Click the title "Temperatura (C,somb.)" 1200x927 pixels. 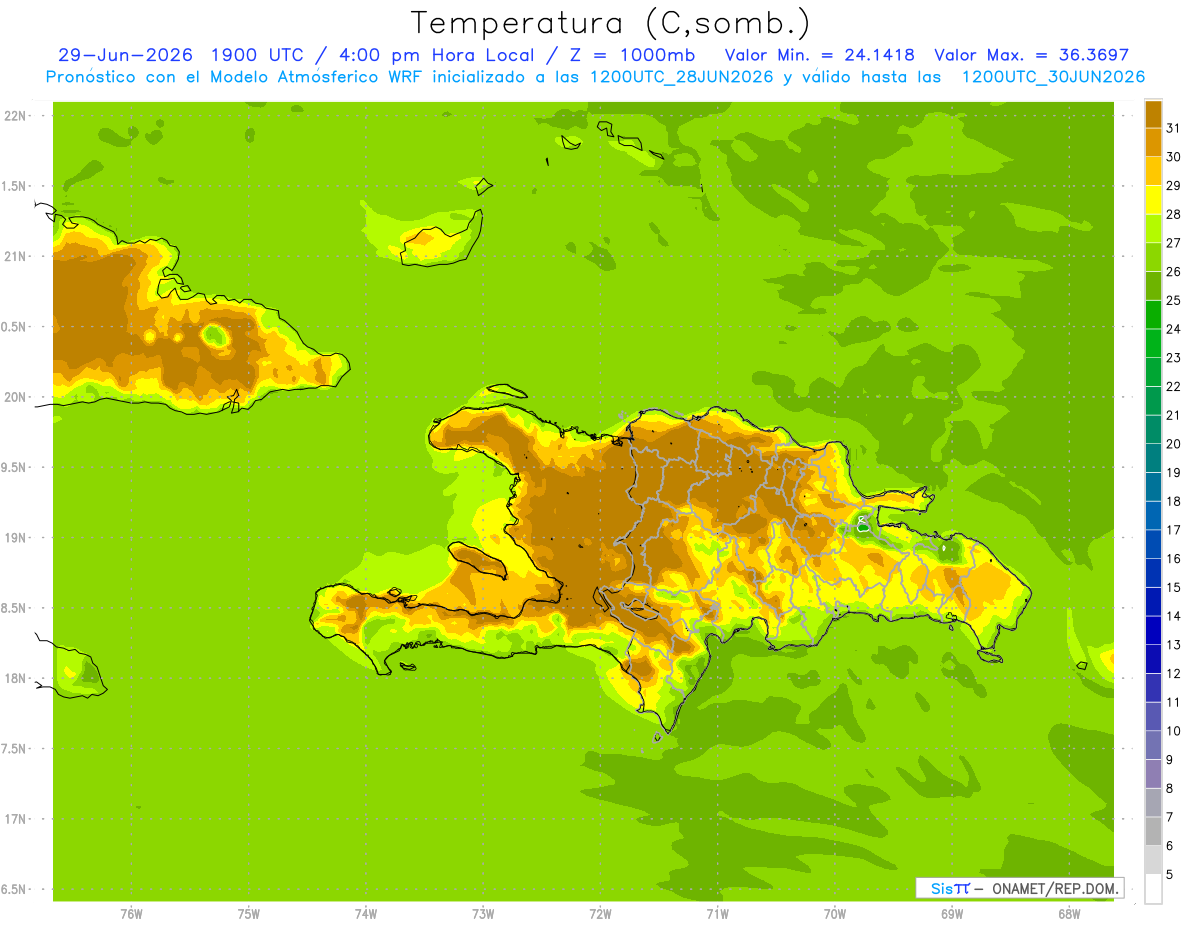[x=610, y=22]
